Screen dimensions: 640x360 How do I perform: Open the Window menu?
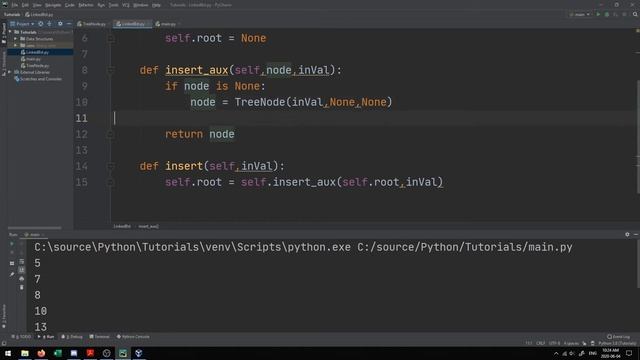tap(141, 5)
